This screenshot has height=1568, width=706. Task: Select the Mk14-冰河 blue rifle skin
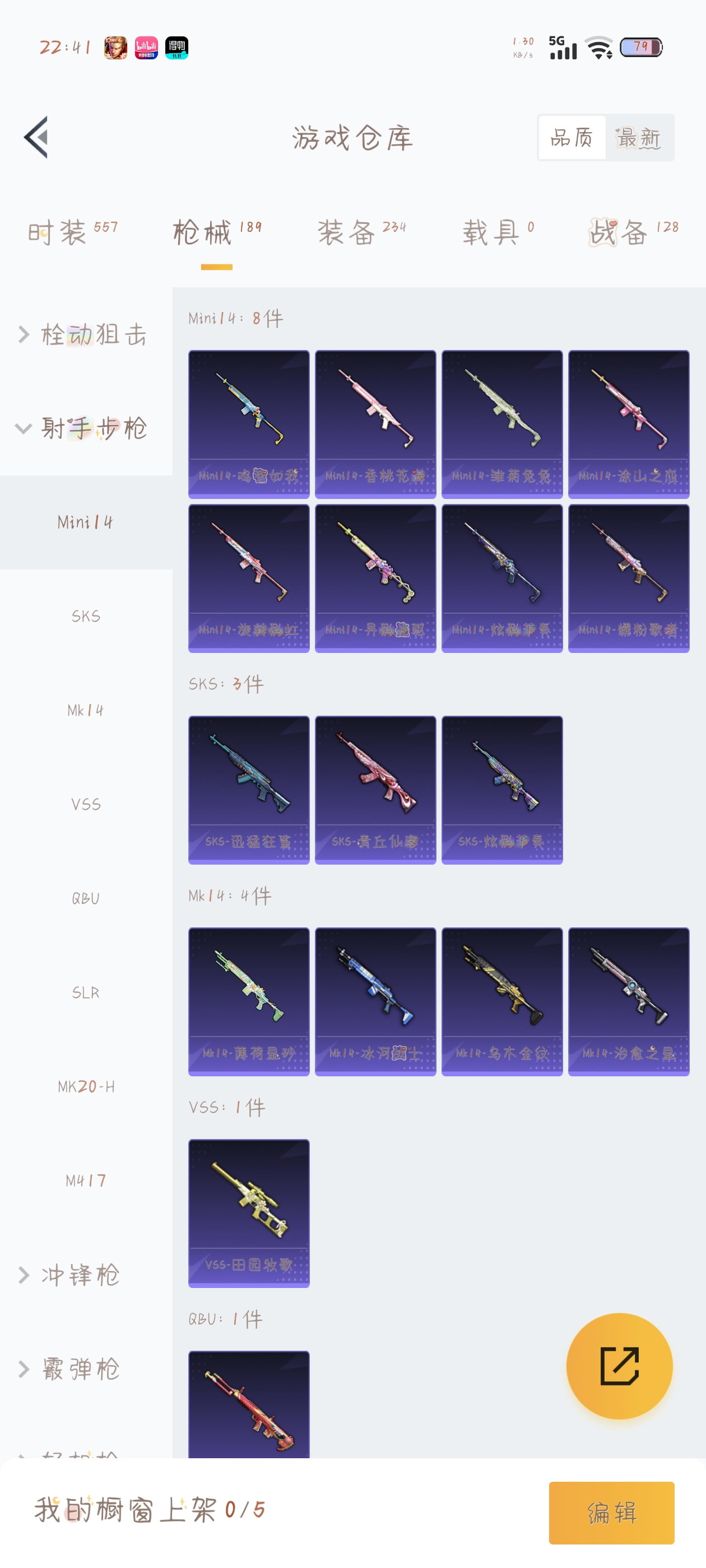coord(375,1001)
